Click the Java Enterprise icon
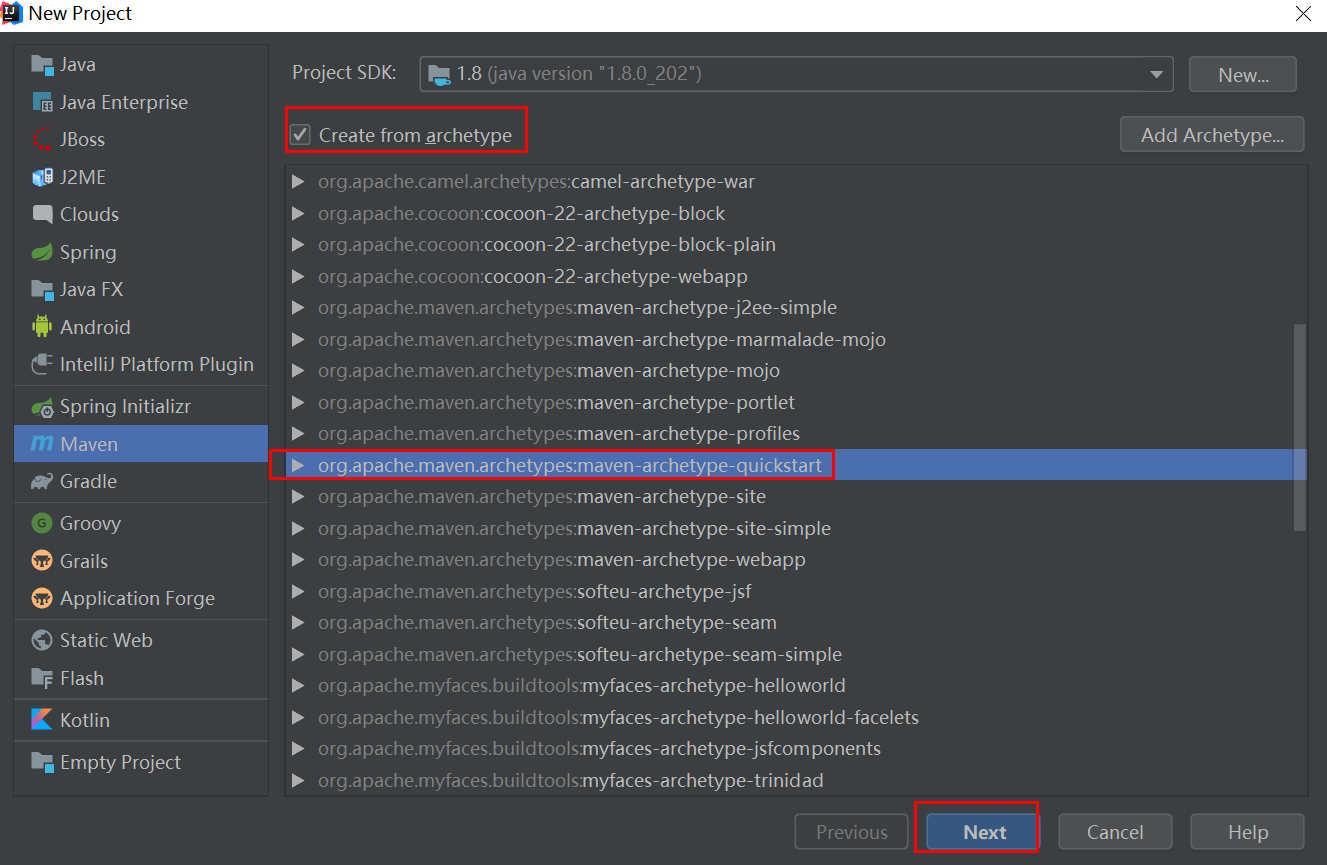 click(x=42, y=102)
